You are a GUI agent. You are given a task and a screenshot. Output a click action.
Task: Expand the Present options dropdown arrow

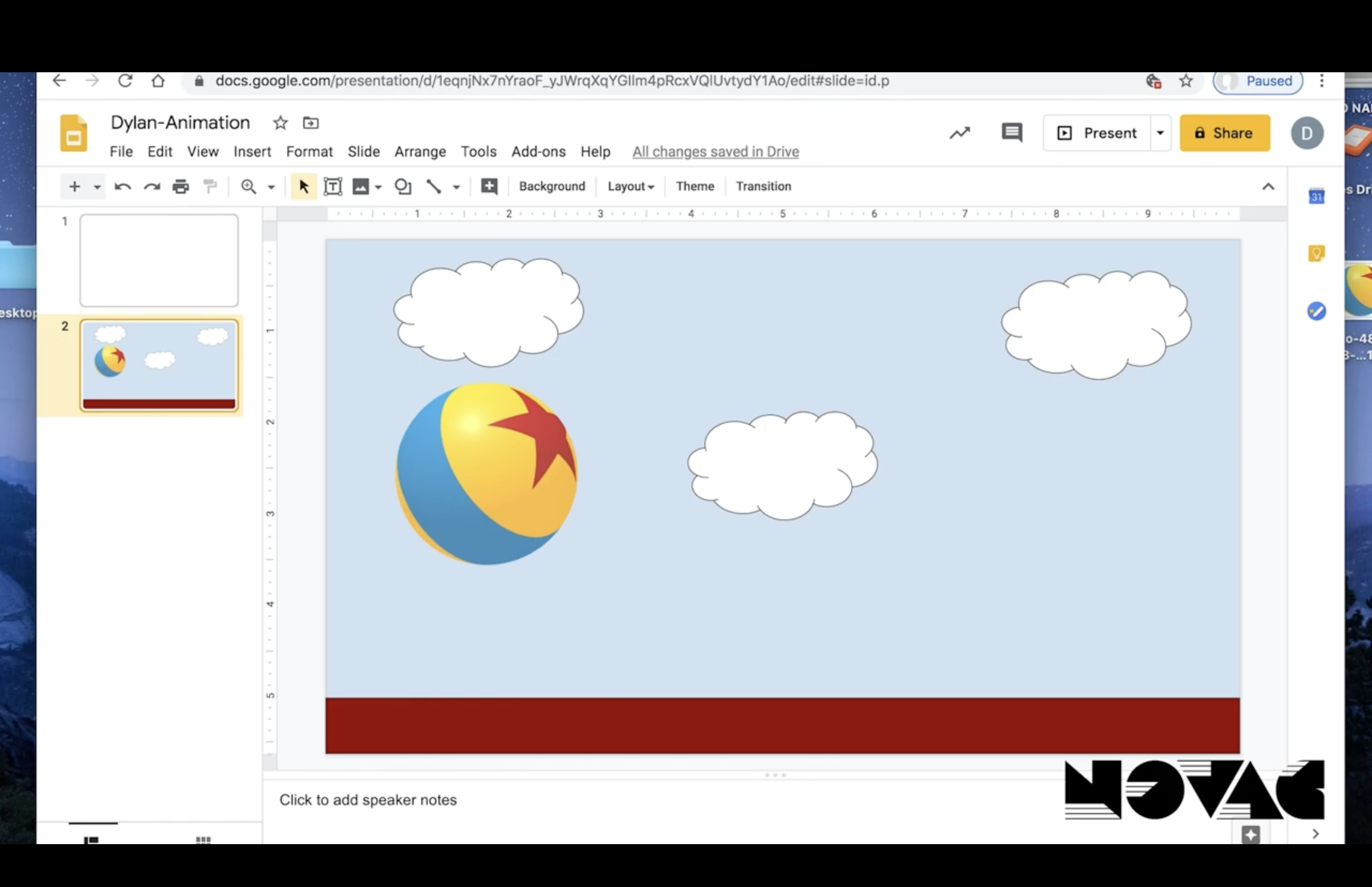[1160, 133]
